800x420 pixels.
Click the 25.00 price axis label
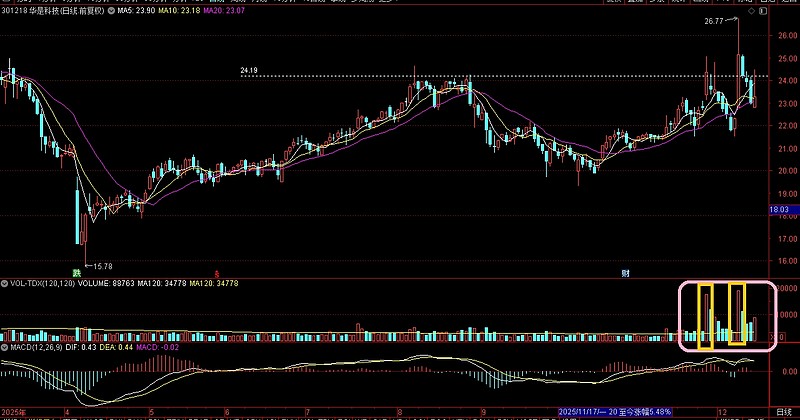coord(788,59)
